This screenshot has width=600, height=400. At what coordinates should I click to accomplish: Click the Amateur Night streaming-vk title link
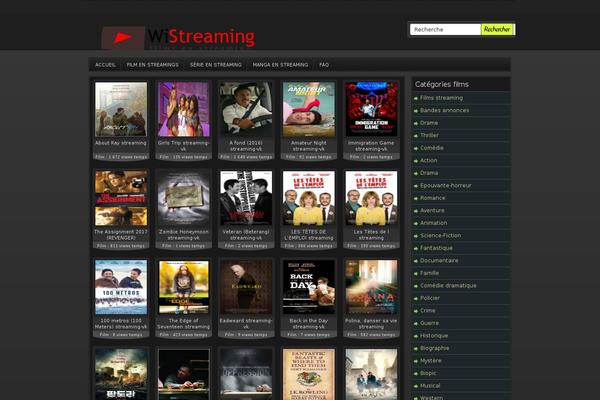308,146
